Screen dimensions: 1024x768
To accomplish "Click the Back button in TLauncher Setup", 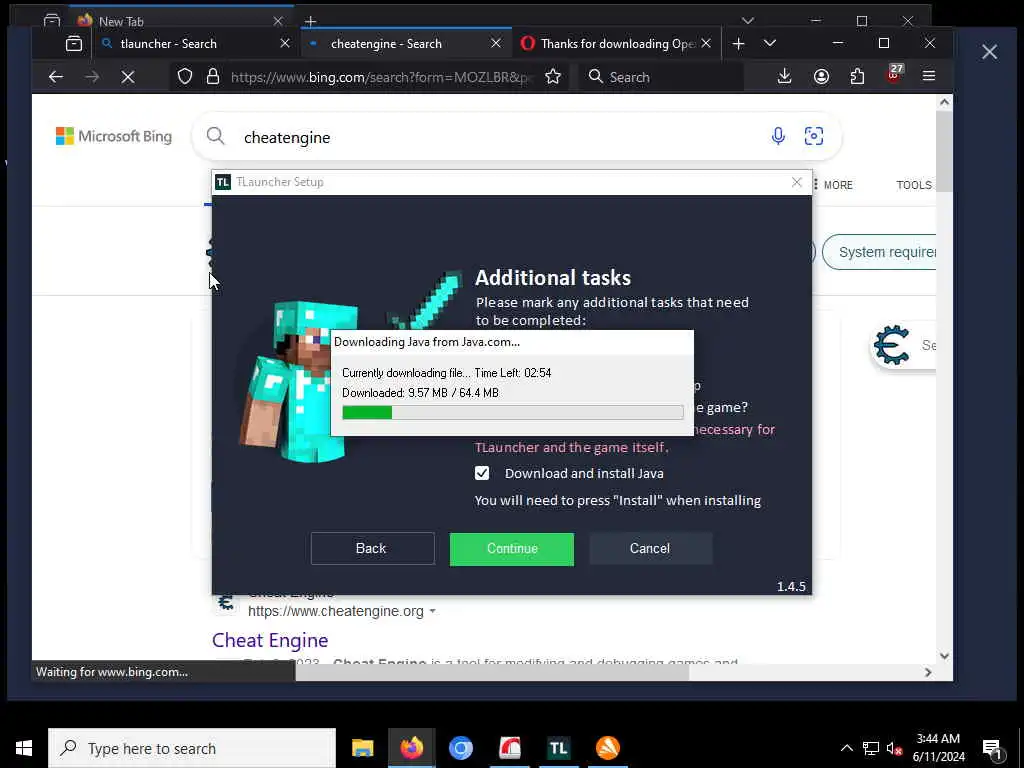I will (x=372, y=549).
